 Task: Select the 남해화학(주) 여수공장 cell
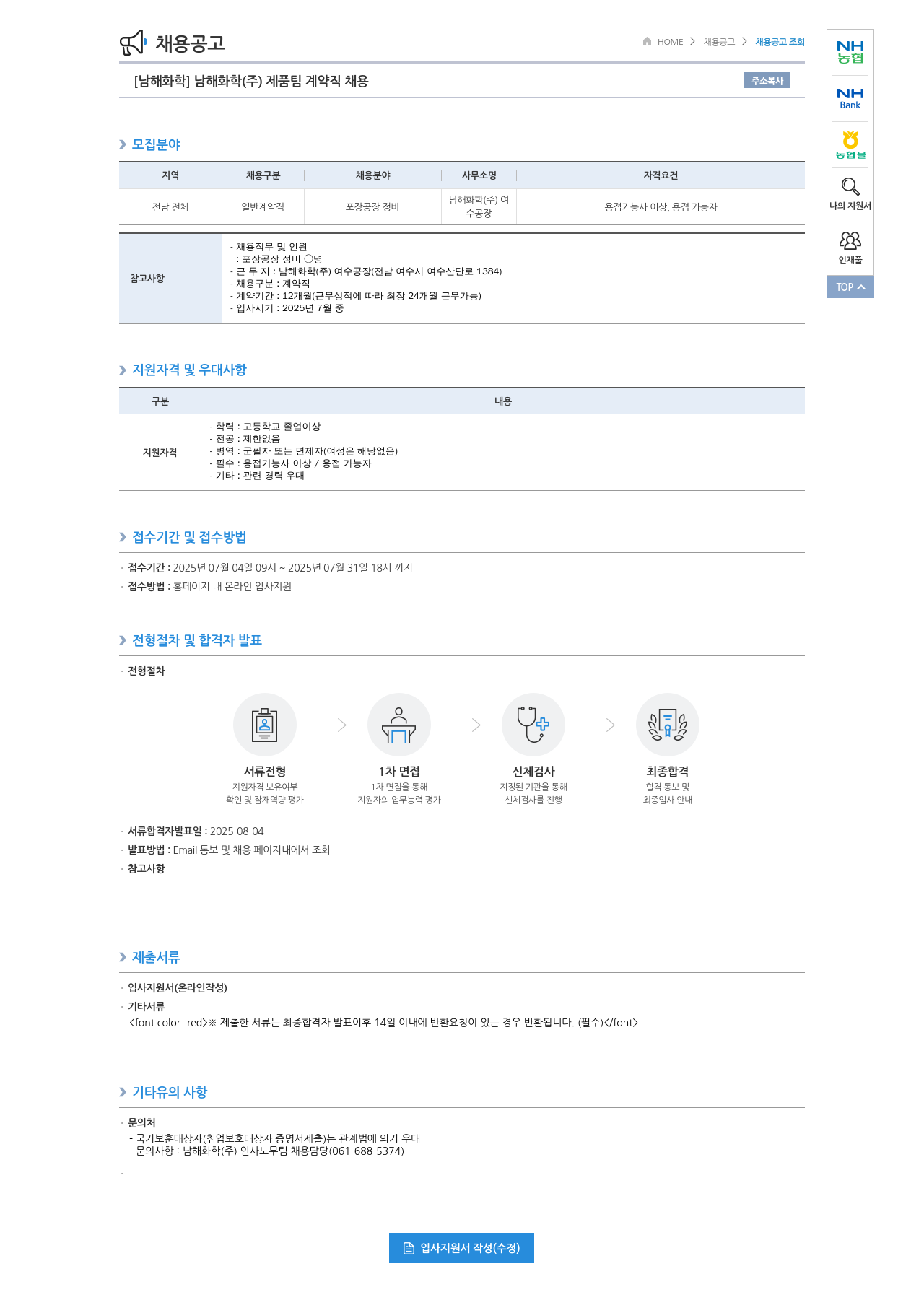click(x=479, y=206)
